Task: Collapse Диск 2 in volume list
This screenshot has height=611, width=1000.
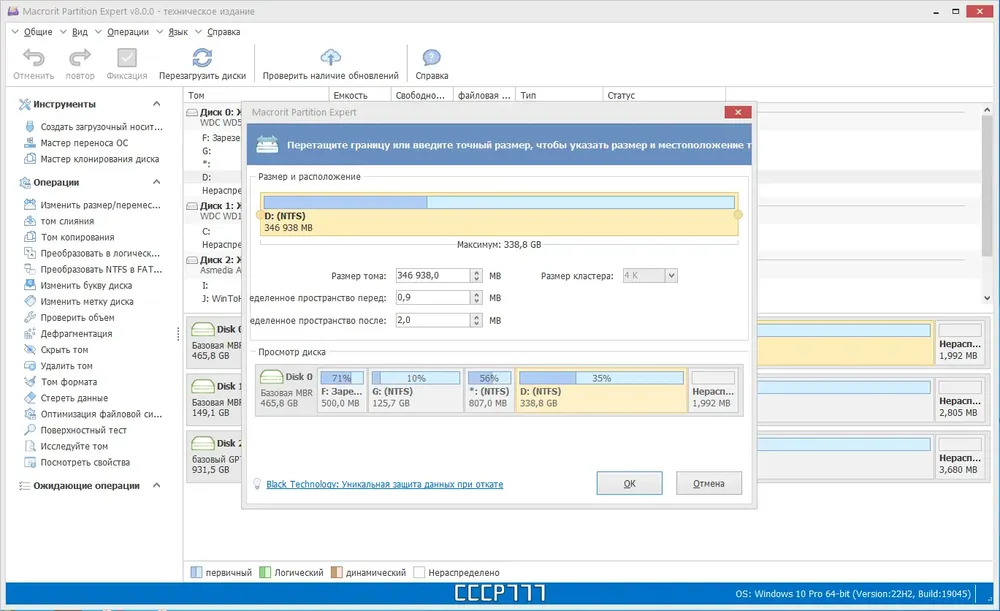Action: pos(191,260)
